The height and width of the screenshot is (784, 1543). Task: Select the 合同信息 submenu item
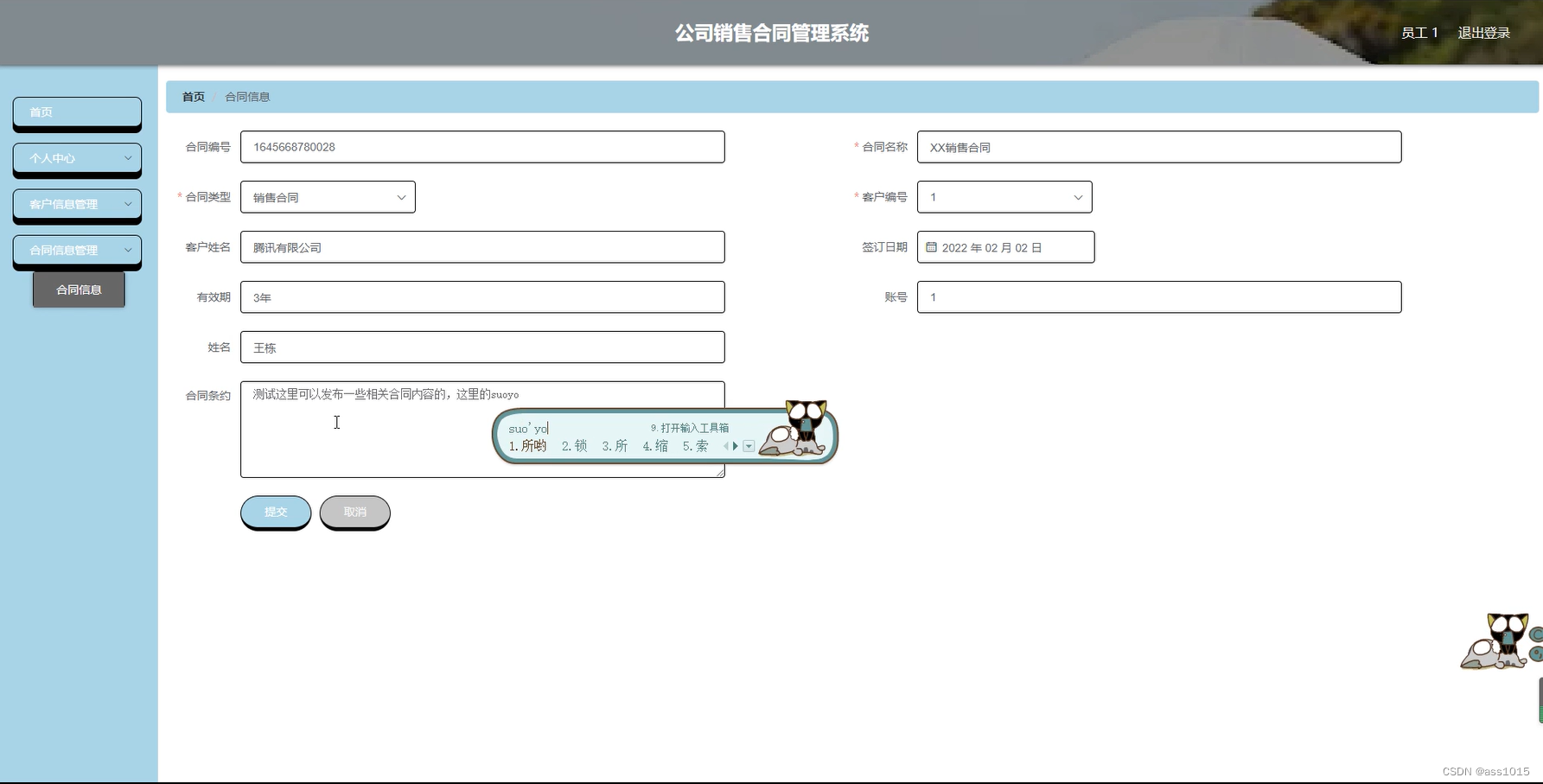(79, 289)
